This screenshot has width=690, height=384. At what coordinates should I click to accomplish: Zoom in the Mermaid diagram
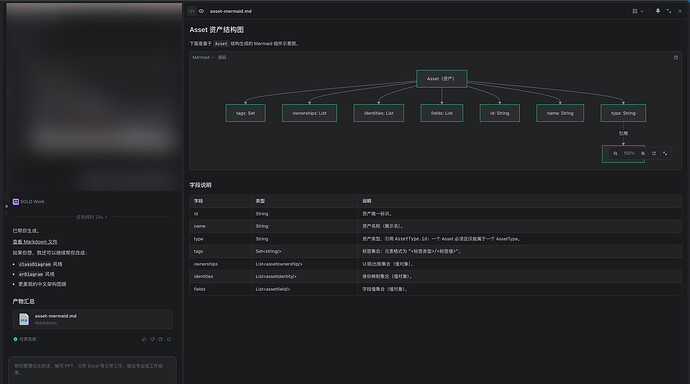click(x=643, y=154)
